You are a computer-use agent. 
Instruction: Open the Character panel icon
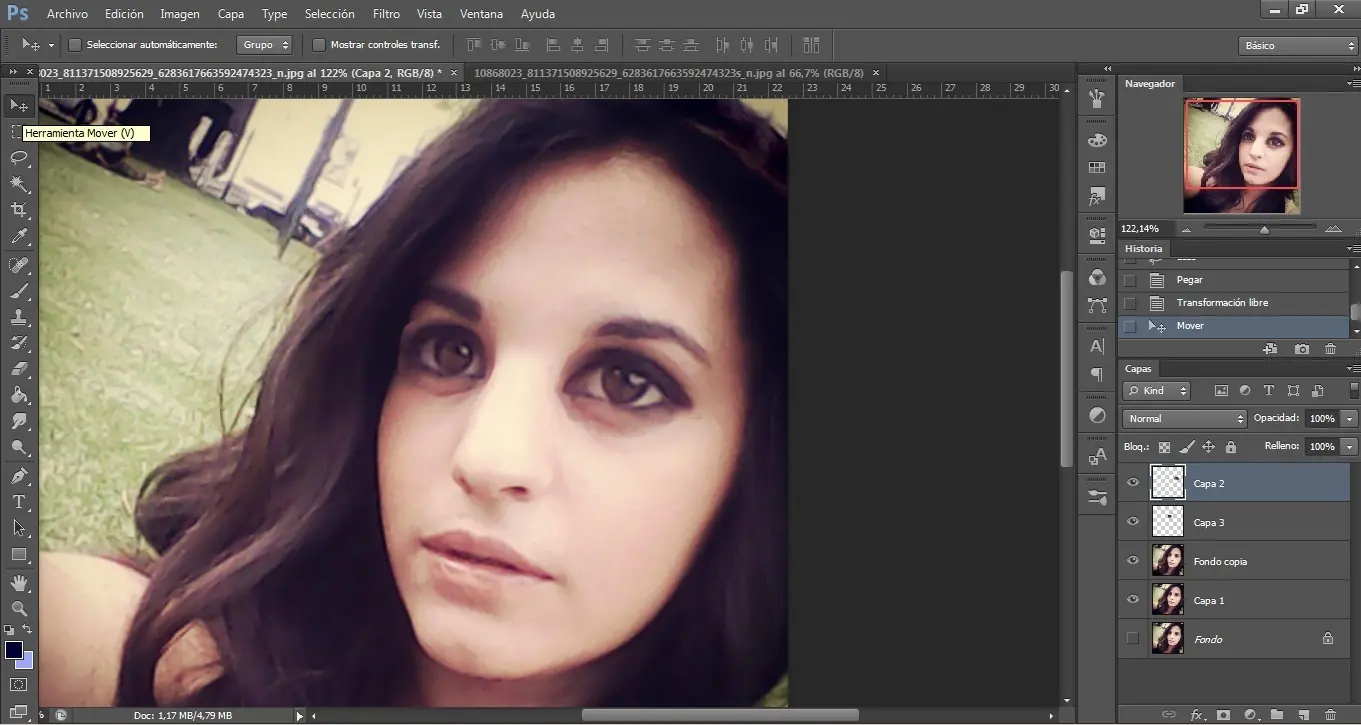pyautogui.click(x=1097, y=346)
